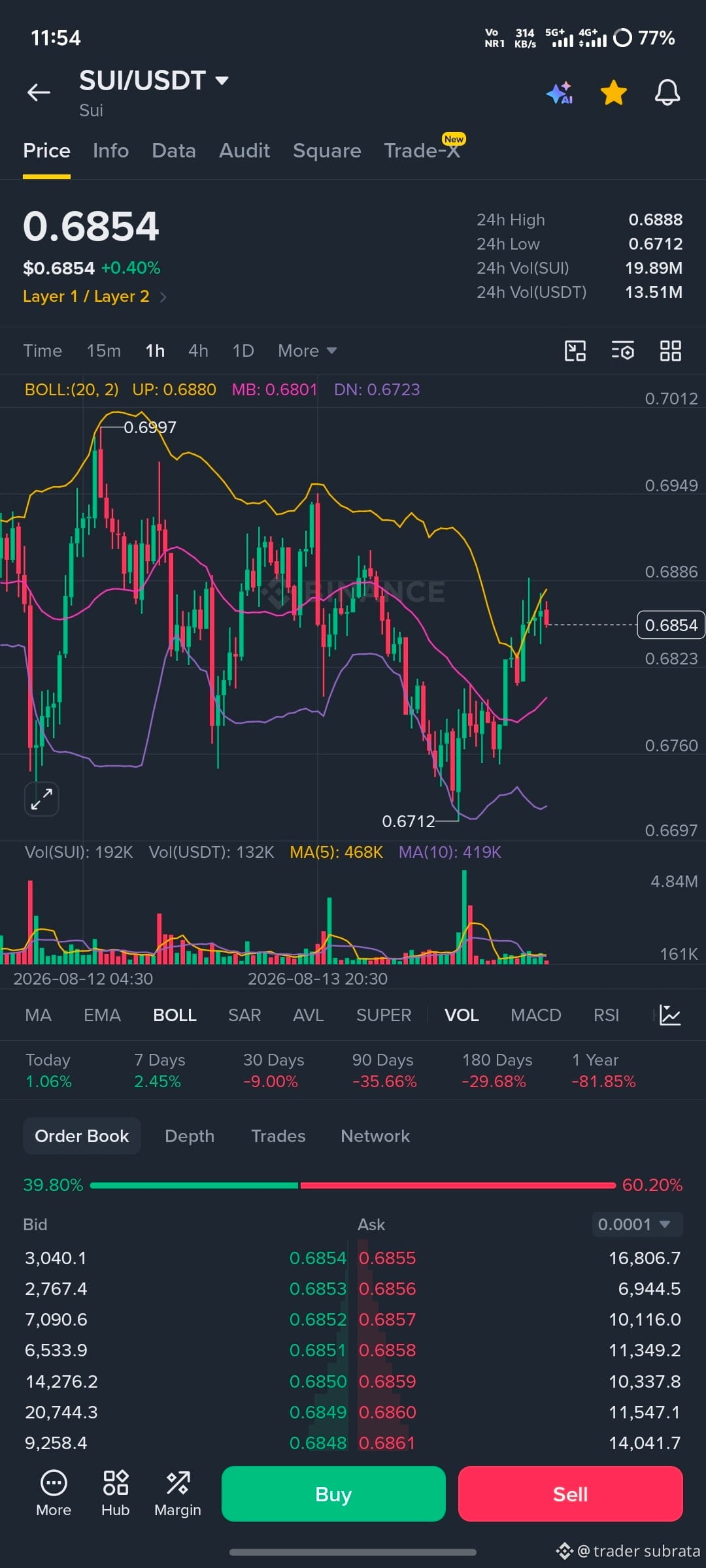Enable the SAR indicator
The width and height of the screenshot is (706, 1568).
click(x=244, y=1015)
